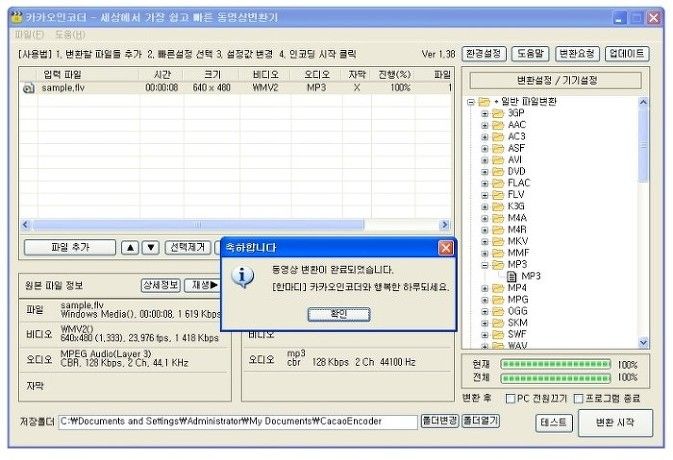This screenshot has width=673, height=460.
Task: Click the AVI folder icon
Action: (x=498, y=160)
